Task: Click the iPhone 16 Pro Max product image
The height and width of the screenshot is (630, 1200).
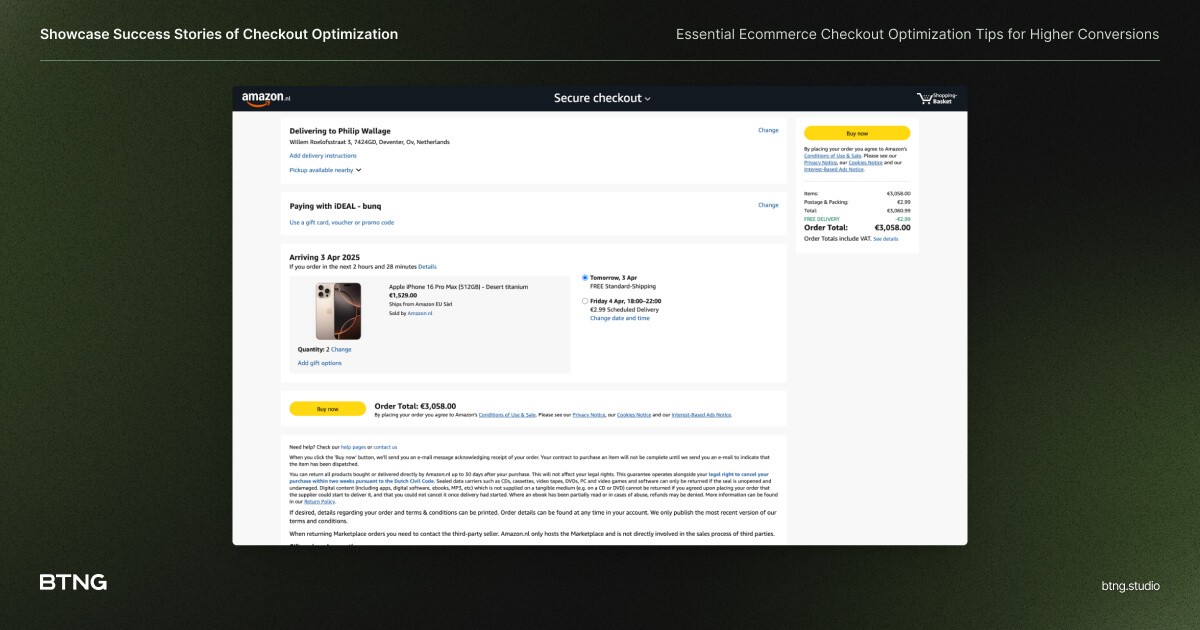Action: tap(338, 311)
